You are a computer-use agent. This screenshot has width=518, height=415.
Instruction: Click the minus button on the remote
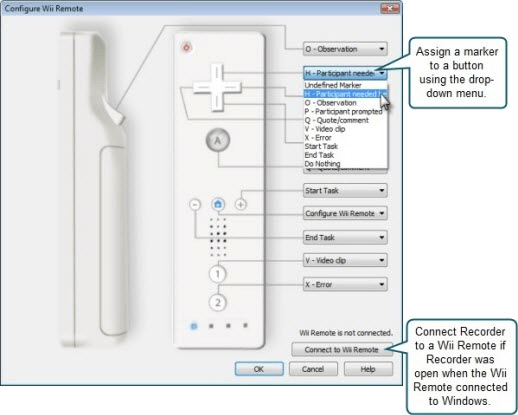[195, 204]
